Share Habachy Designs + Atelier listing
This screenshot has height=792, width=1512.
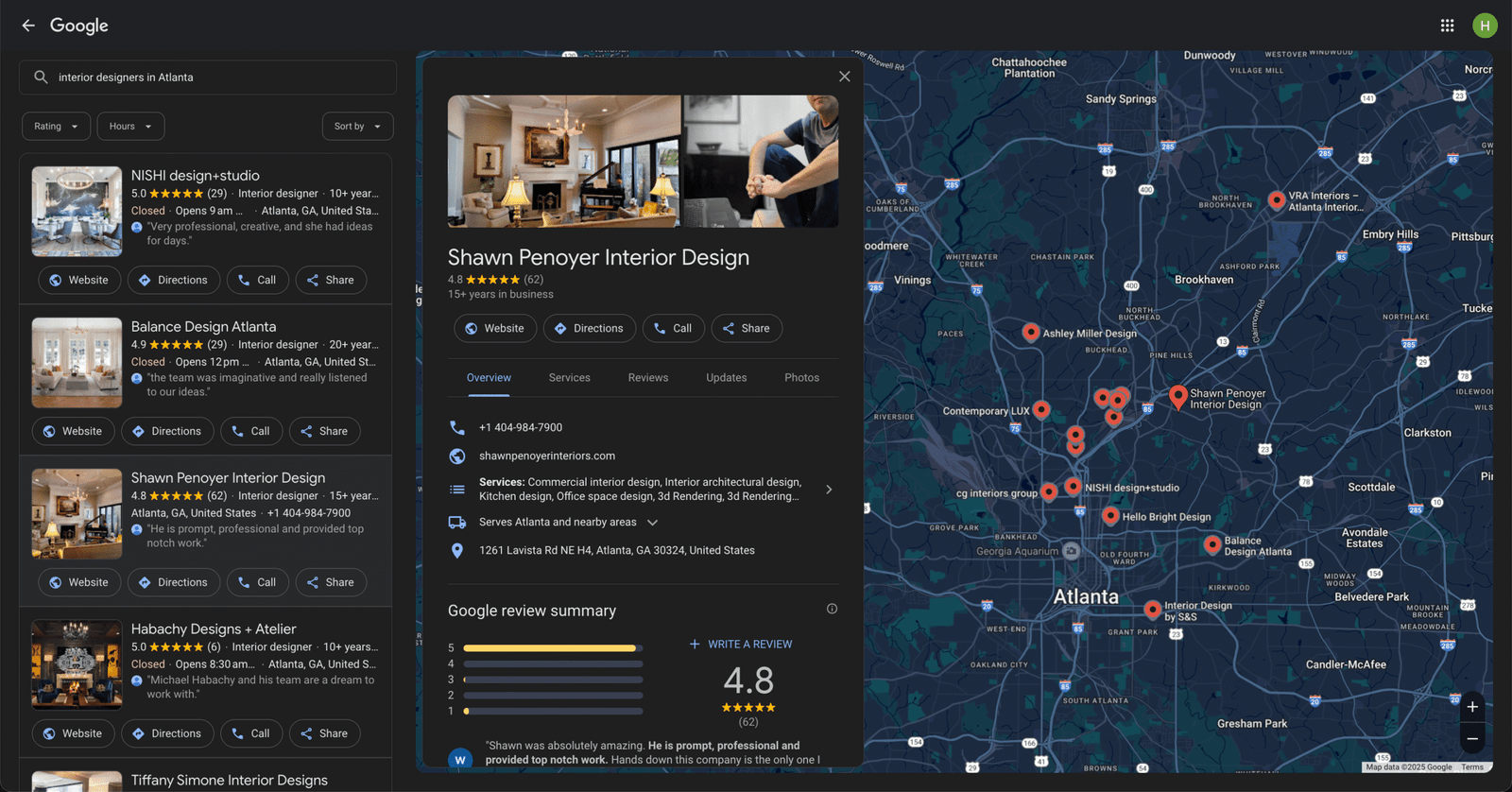(x=324, y=733)
